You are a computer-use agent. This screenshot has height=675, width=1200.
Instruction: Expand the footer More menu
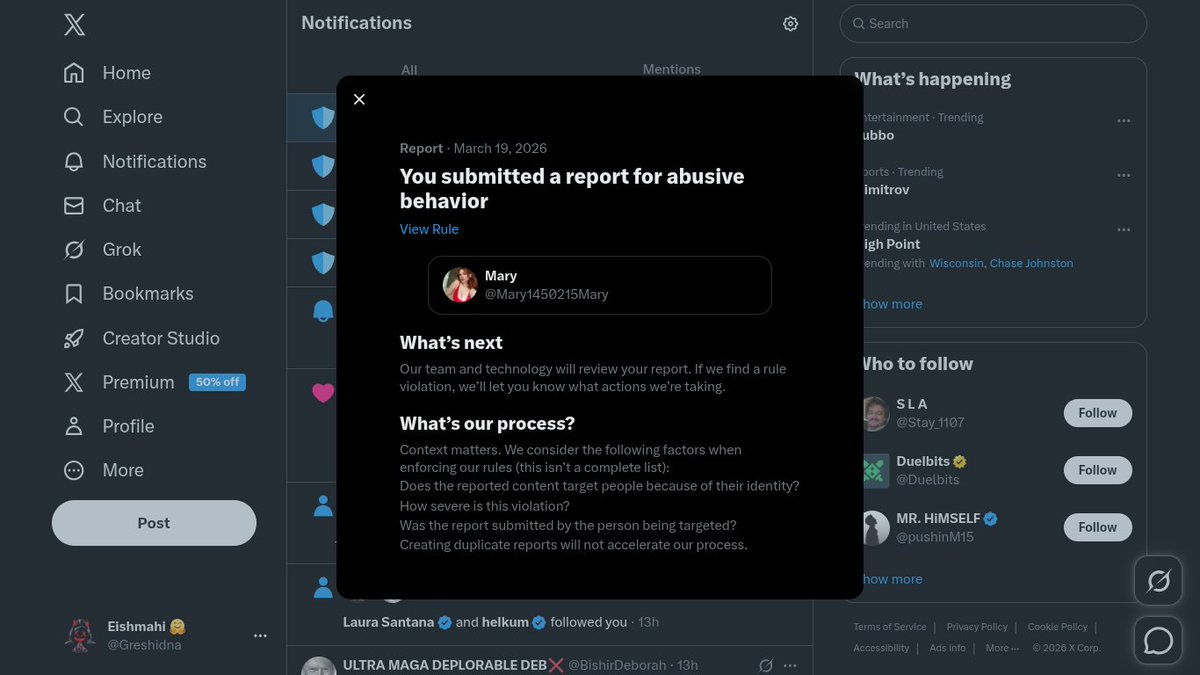click(1002, 648)
